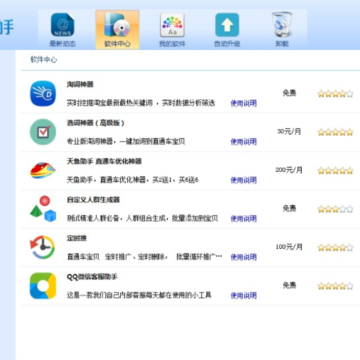Screen dimensions: 360x360
Task: Click the 软件中心 section heading
Action: tap(44, 60)
